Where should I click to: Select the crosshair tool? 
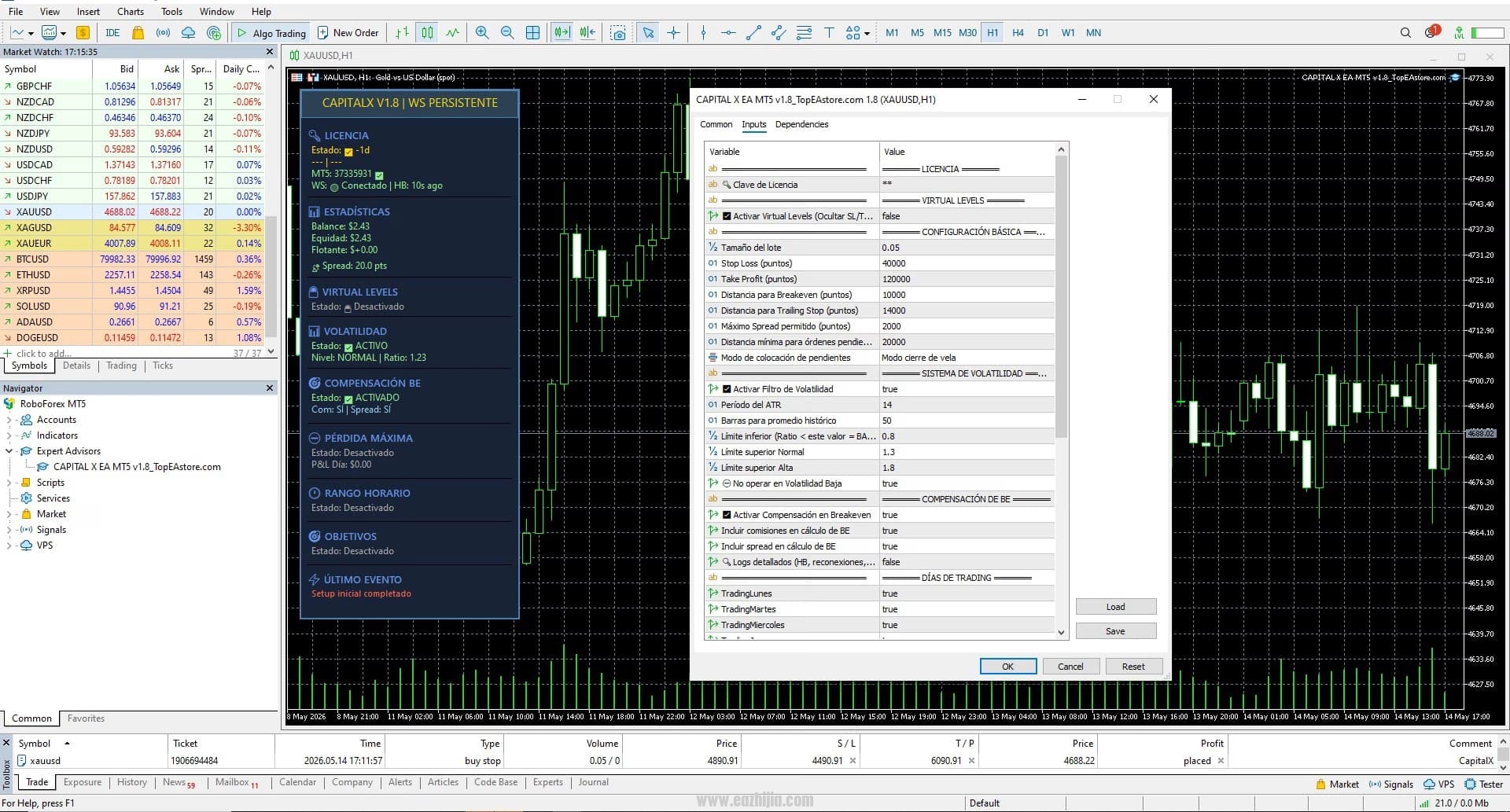click(673, 33)
